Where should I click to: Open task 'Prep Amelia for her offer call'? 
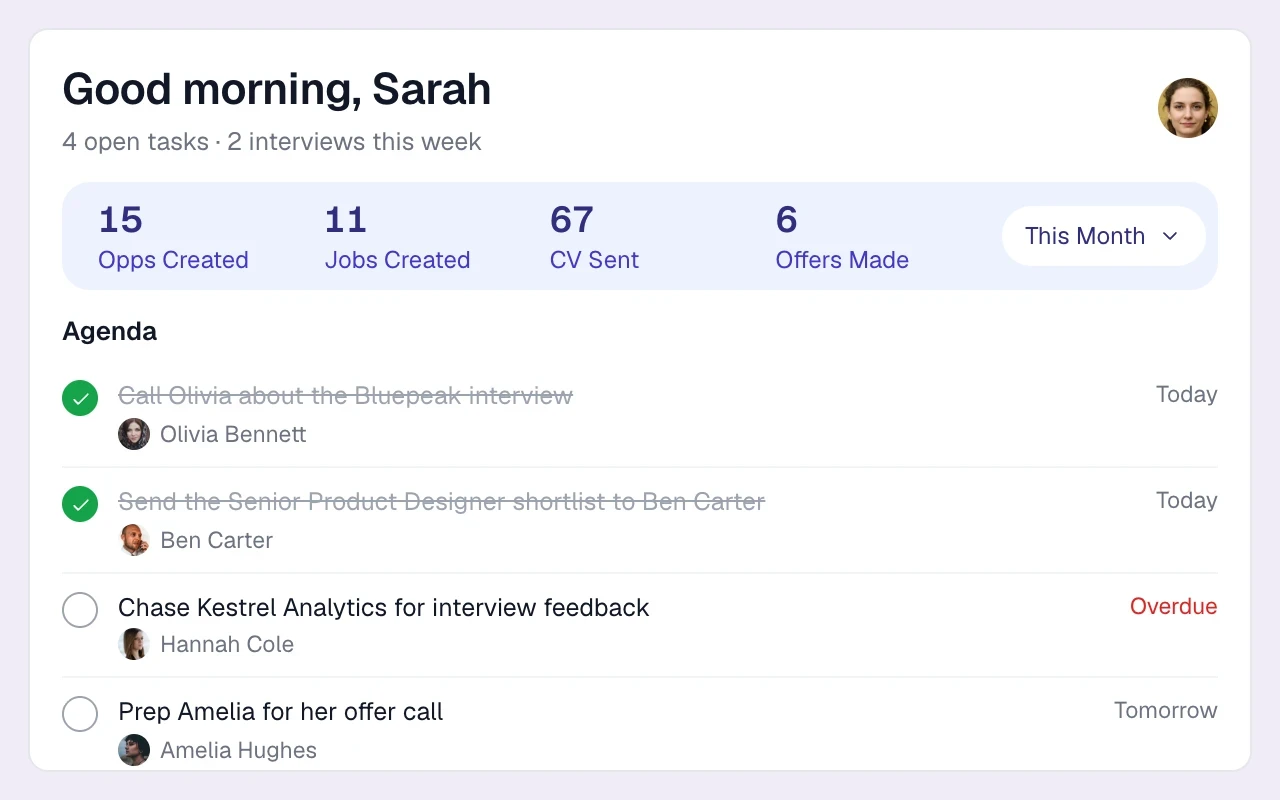(x=281, y=712)
